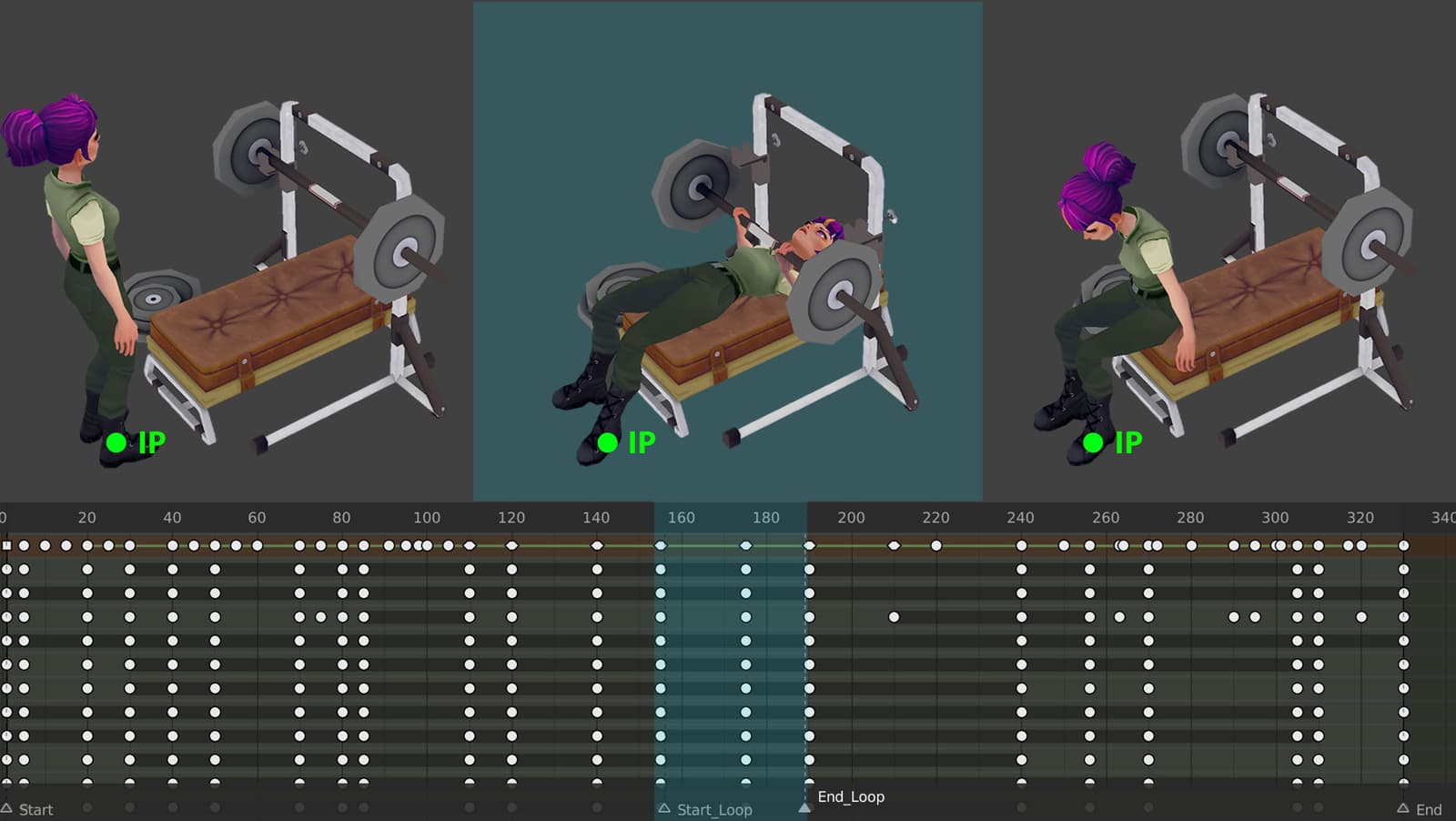Viewport: 1456px width, 821px height.
Task: Select top summary row keyframe at frame 220
Action: point(935,545)
